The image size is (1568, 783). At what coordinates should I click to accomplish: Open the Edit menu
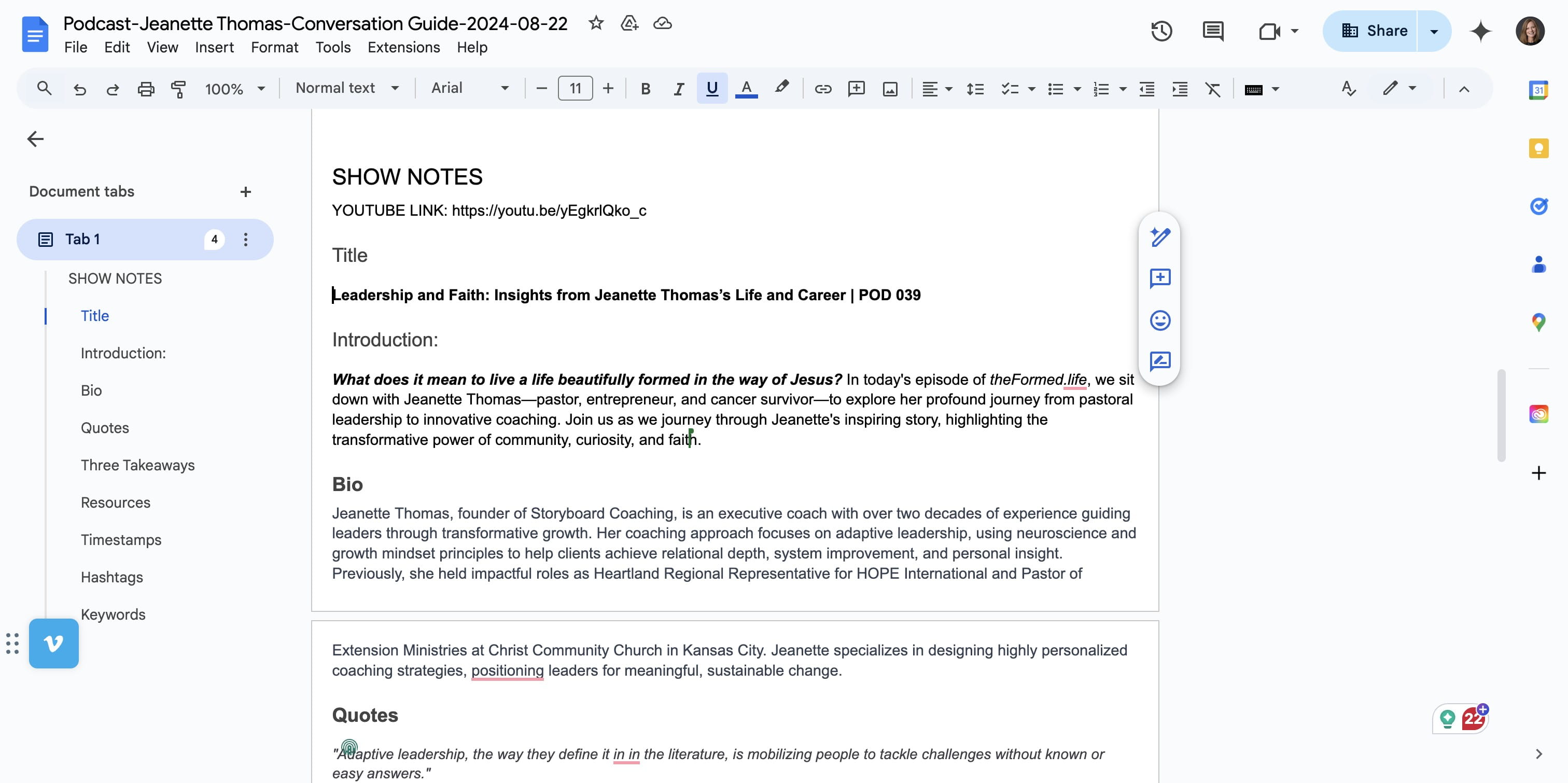117,48
